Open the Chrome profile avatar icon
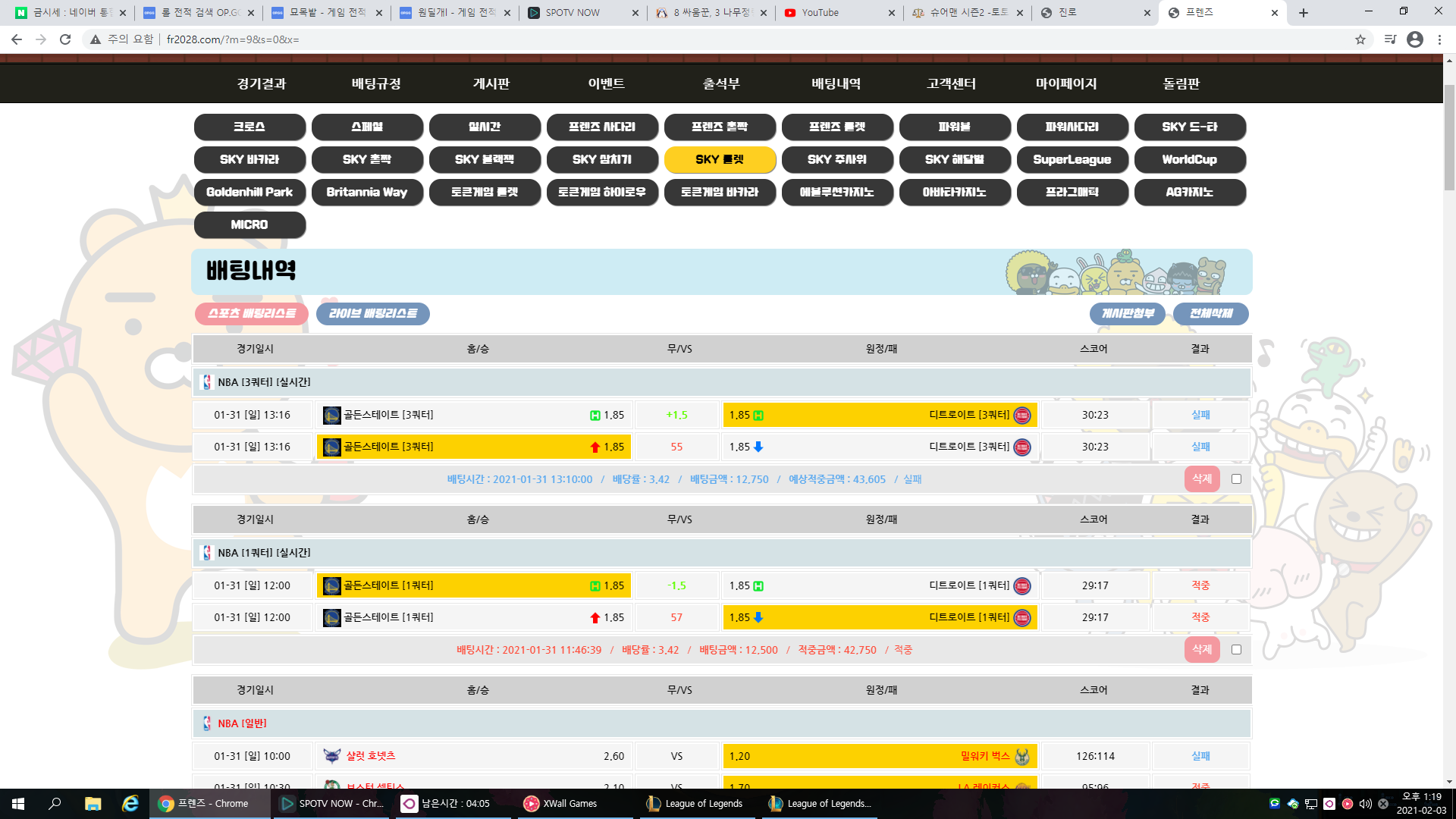Image resolution: width=1456 pixels, height=819 pixels. point(1414,39)
